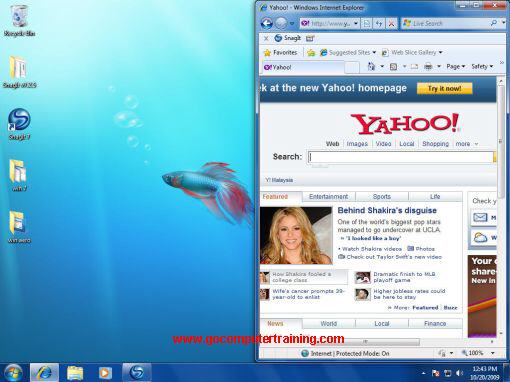Open the win 7 folder on desktop
Screen dimensions: 510x382
pos(19,175)
